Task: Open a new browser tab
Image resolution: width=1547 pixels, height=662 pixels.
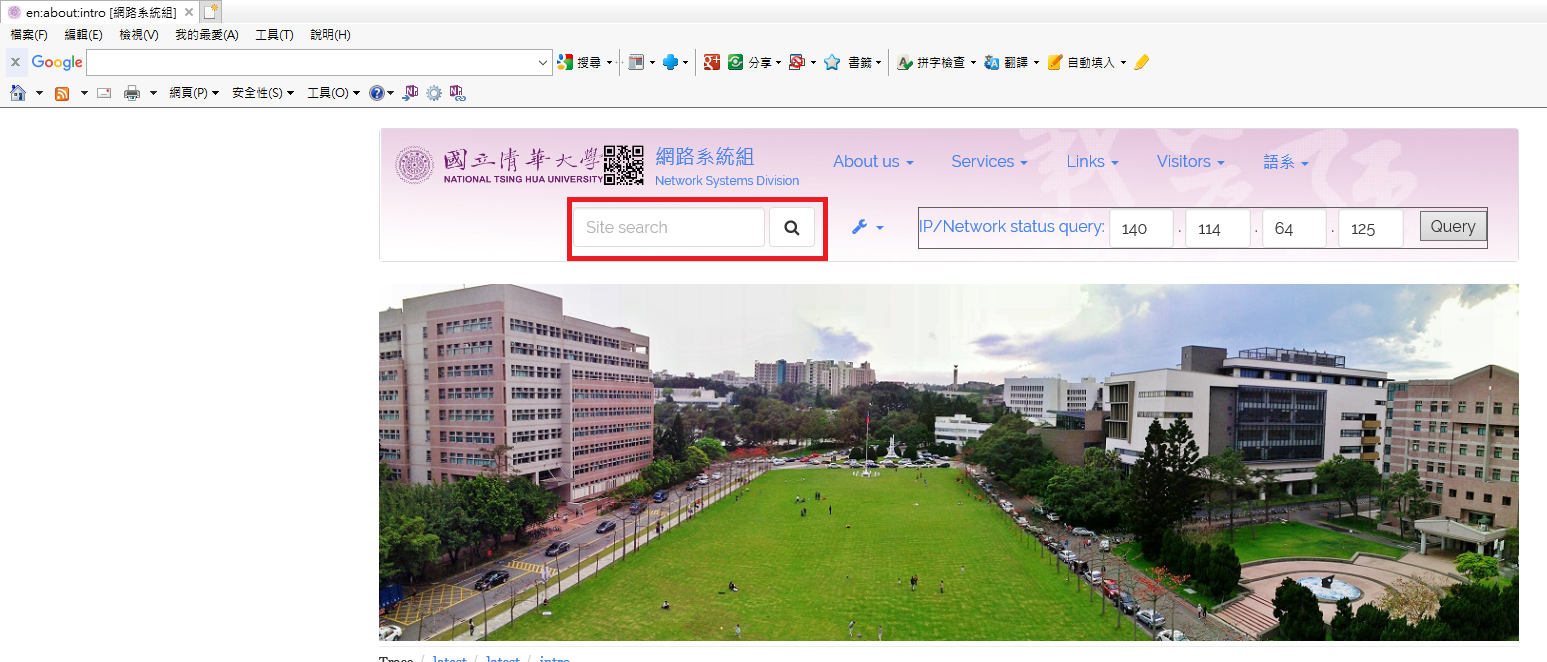Action: click(x=210, y=12)
